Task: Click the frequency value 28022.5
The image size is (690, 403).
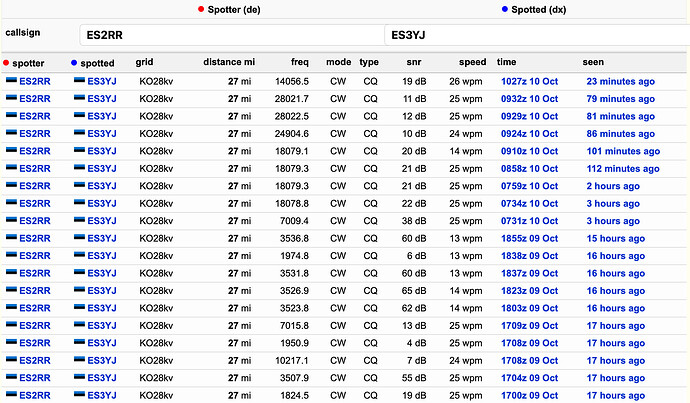Action: click(x=292, y=116)
